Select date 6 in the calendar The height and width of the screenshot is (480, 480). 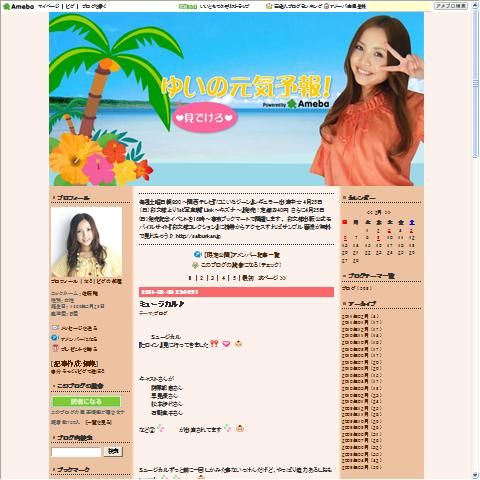(x=345, y=238)
